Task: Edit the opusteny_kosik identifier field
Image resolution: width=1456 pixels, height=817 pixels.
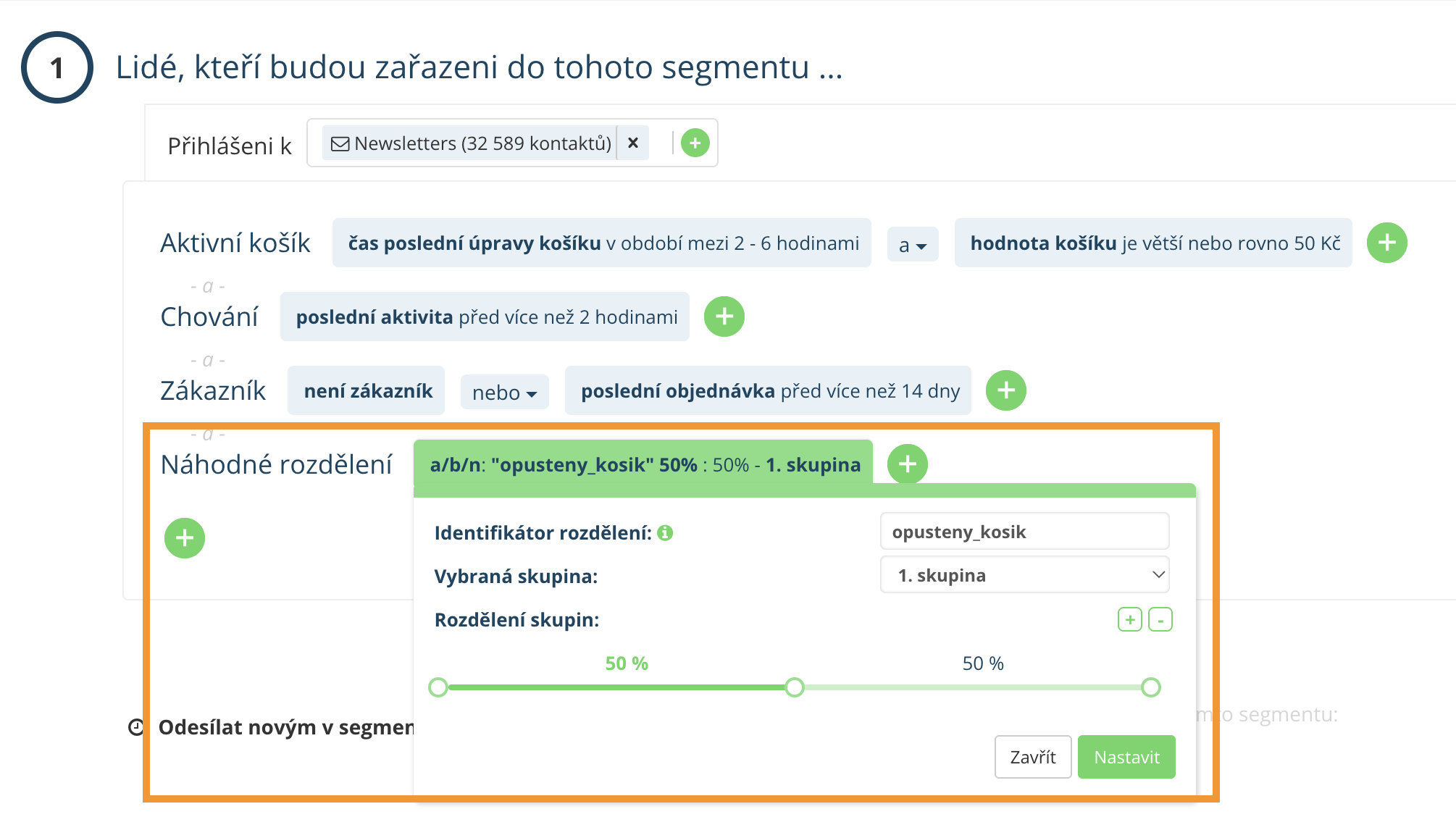Action: [x=1024, y=532]
